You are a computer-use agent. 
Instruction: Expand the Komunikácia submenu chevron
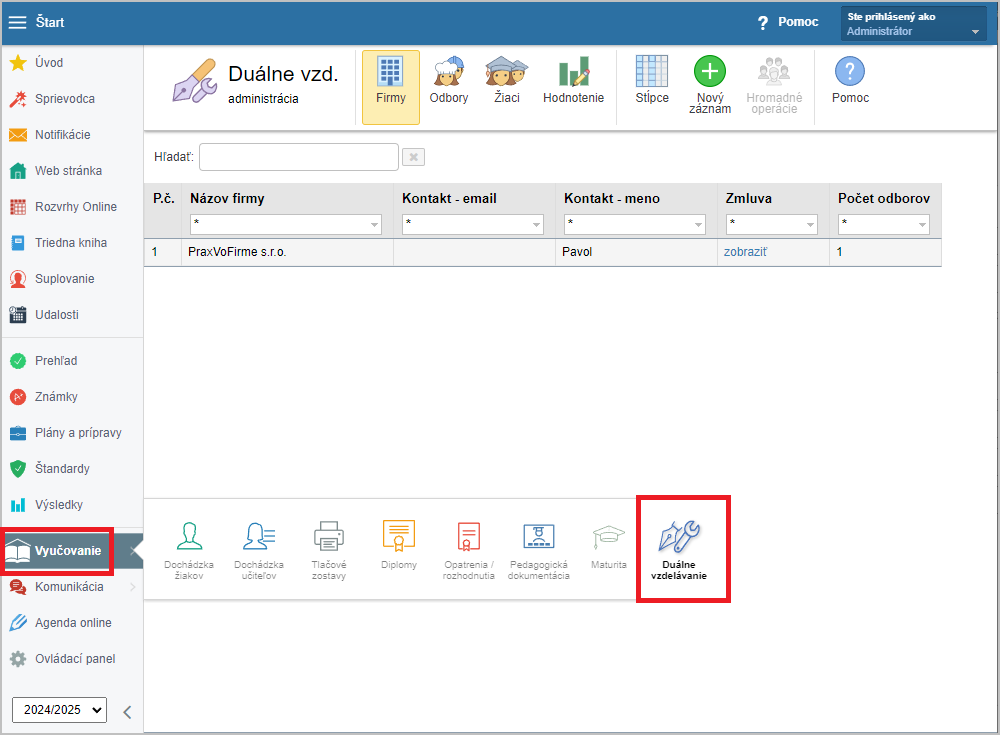pyautogui.click(x=133, y=587)
